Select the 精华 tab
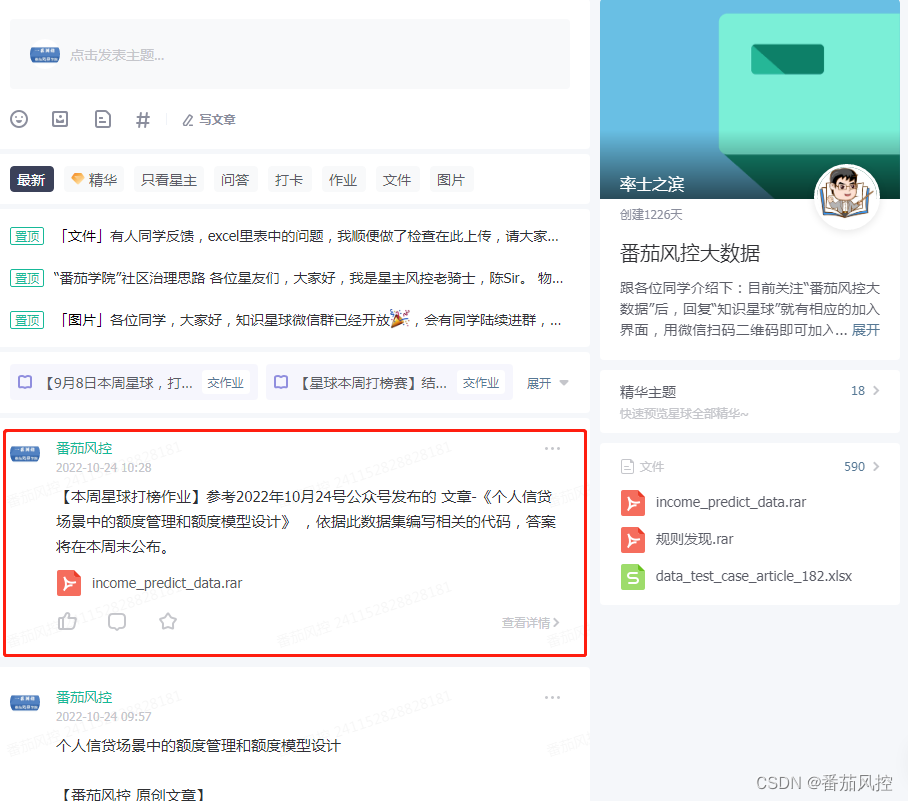The height and width of the screenshot is (801, 908). point(94,180)
